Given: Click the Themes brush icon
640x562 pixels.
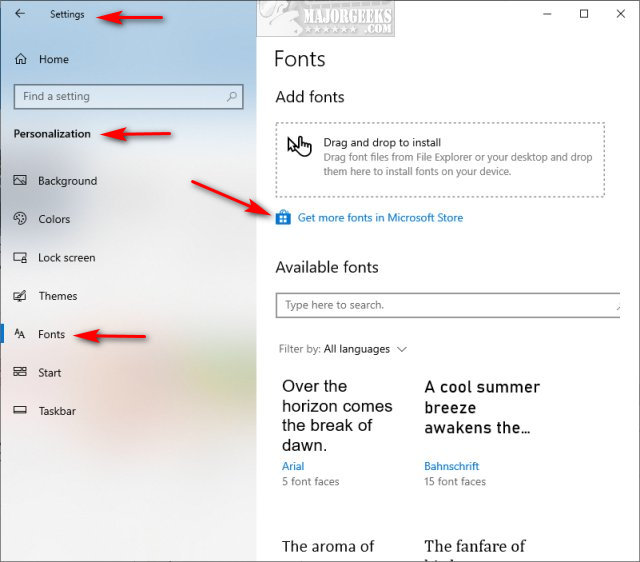Looking at the screenshot, I should pos(20,296).
